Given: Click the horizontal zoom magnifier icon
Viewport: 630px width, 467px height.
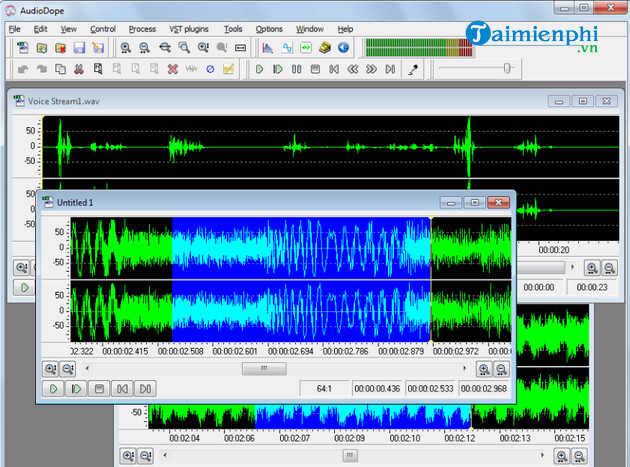Looking at the screenshot, I should pos(165,48).
